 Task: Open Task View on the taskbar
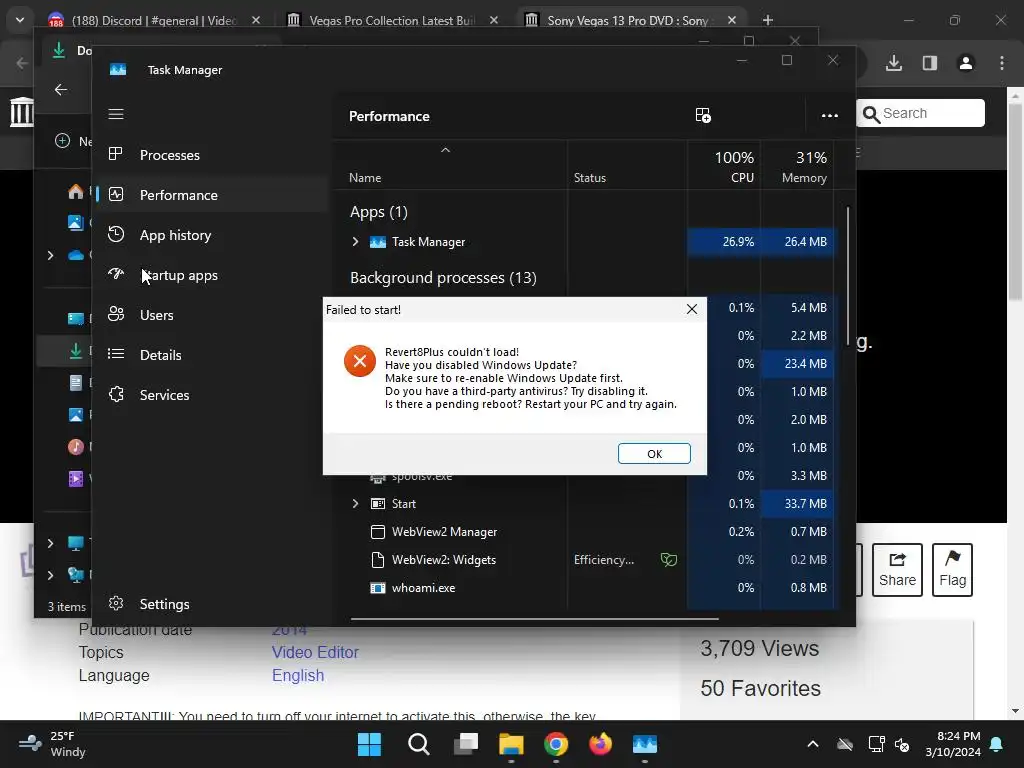[466, 744]
